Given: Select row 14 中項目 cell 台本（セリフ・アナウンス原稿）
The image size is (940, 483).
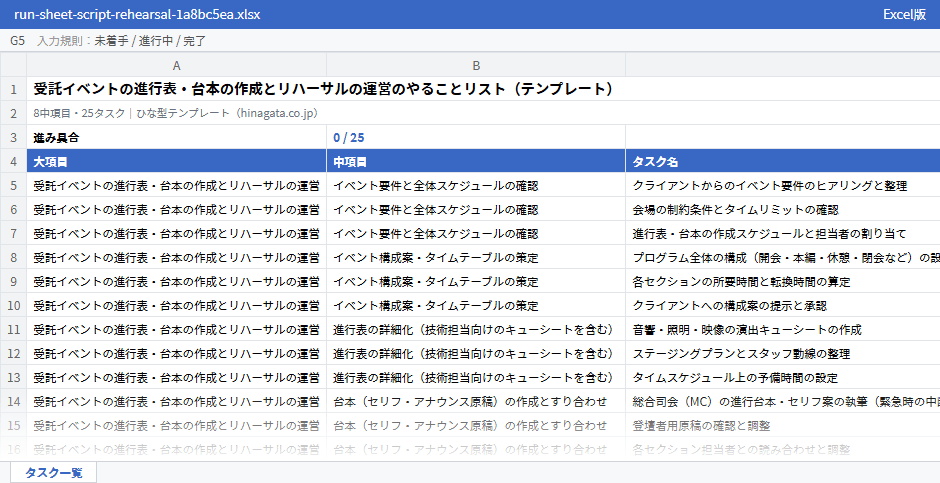Looking at the screenshot, I should point(476,401).
